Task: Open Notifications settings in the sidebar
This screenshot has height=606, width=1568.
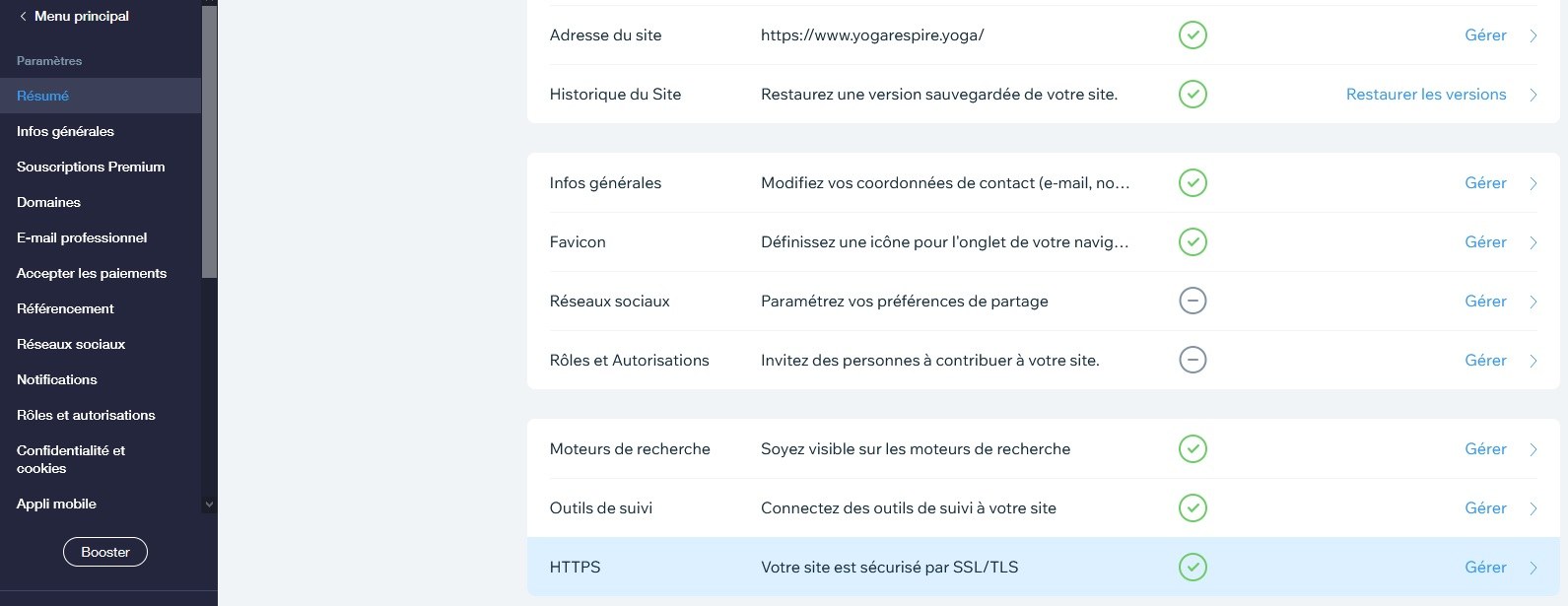Action: tap(57, 379)
